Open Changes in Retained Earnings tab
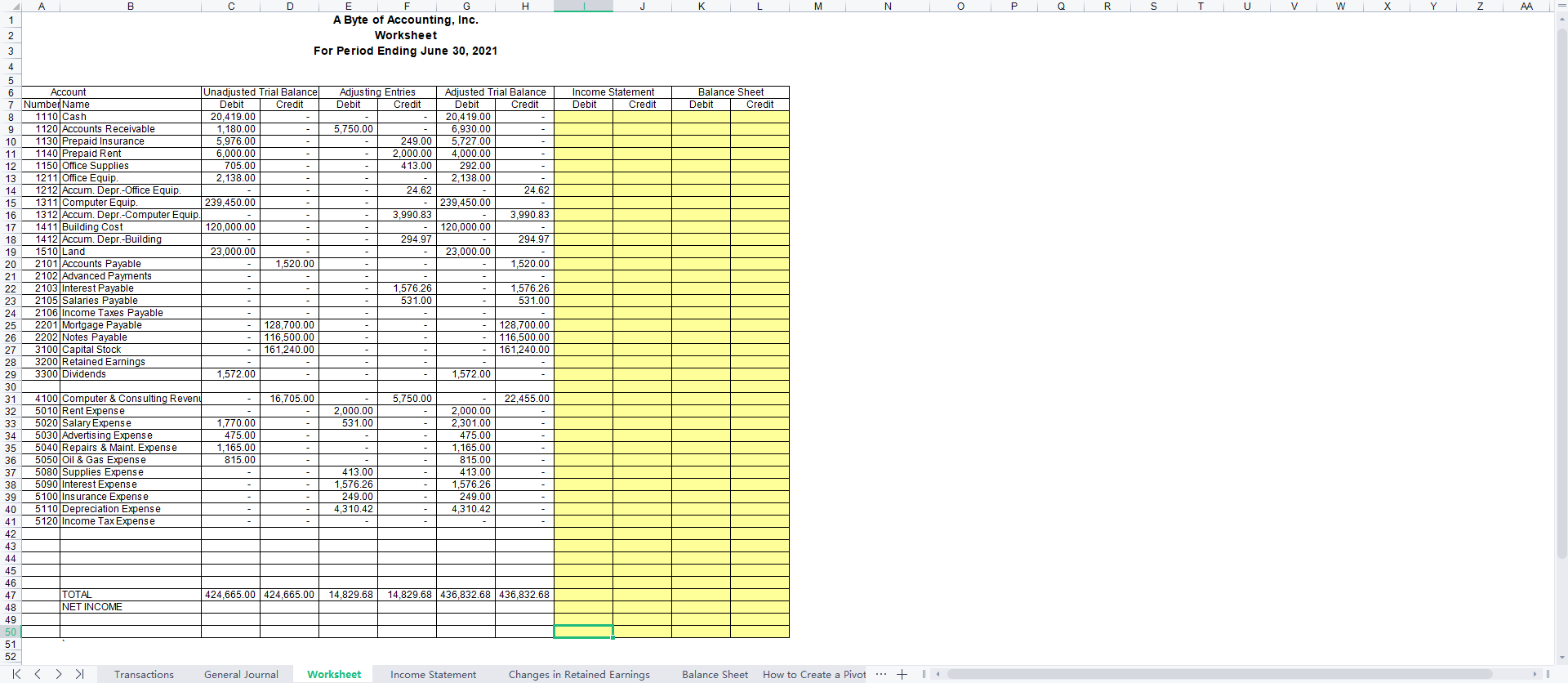Viewport: 1568px width, 683px height. coord(579,674)
